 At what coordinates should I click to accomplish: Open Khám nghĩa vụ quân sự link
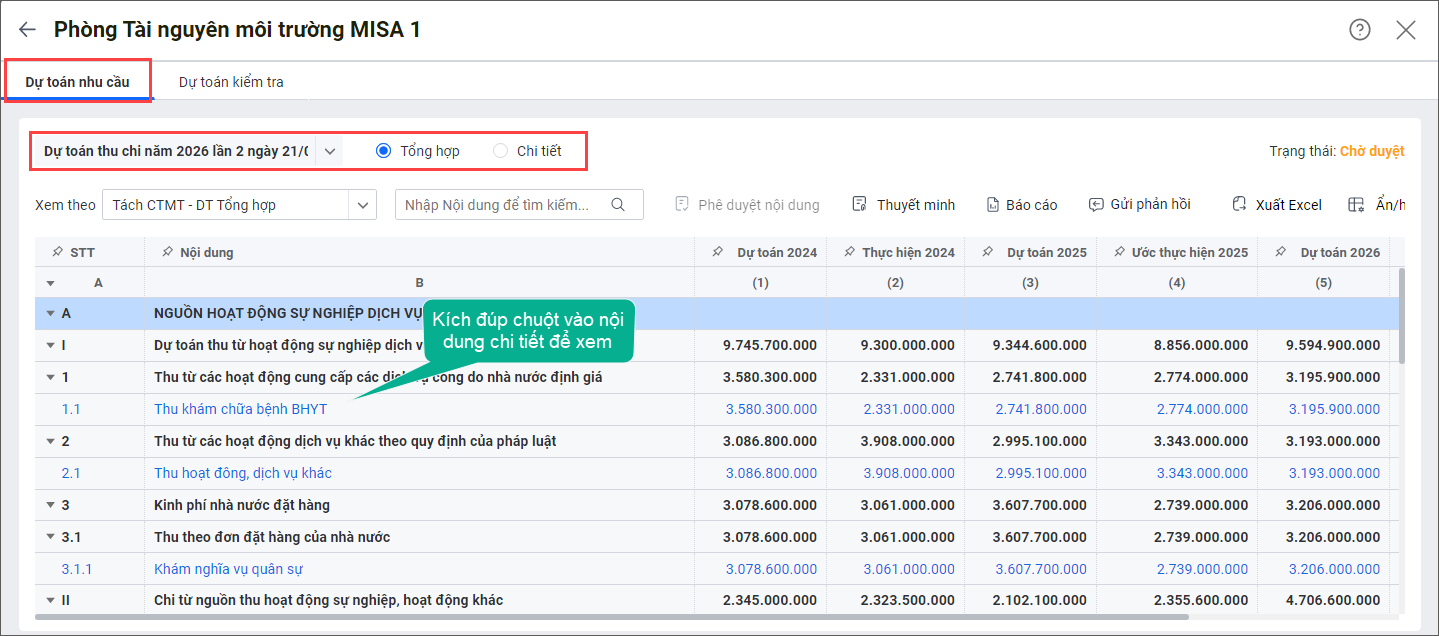228,569
